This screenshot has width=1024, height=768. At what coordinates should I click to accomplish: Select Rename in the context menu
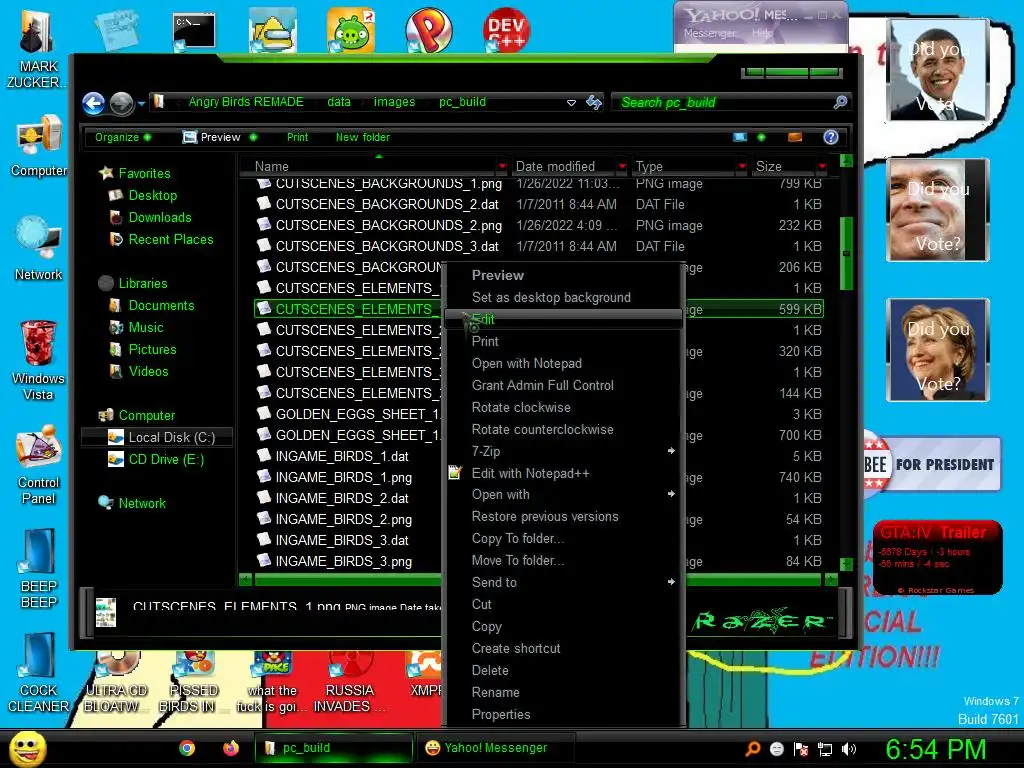click(564, 692)
